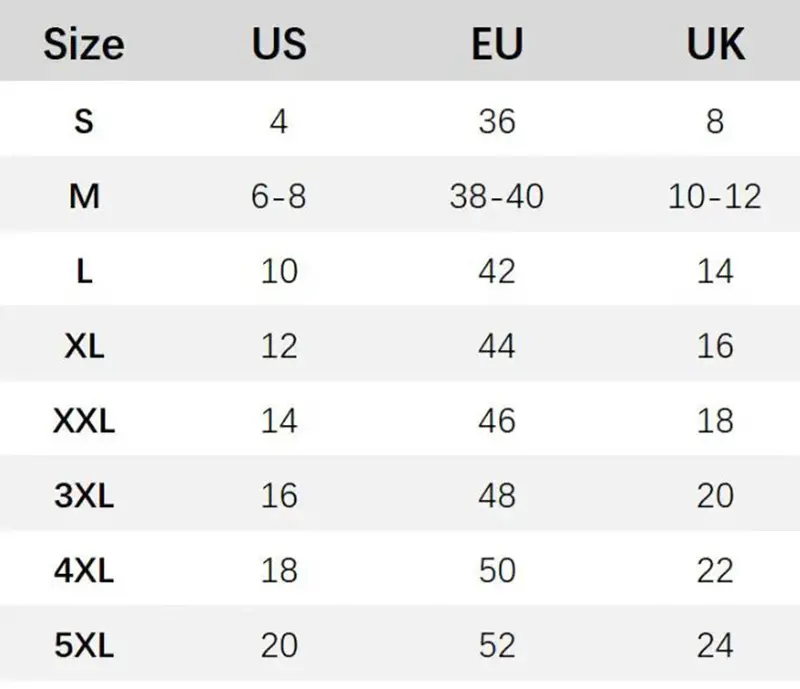Screen dimensions: 800x689
Task: Click UK value 24 in 5XL row
Action: [x=715, y=645]
